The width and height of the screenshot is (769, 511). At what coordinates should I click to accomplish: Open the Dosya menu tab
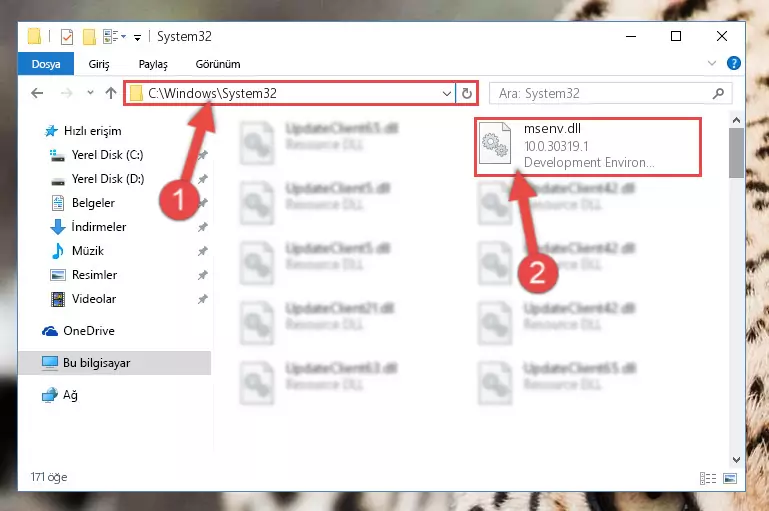point(46,64)
